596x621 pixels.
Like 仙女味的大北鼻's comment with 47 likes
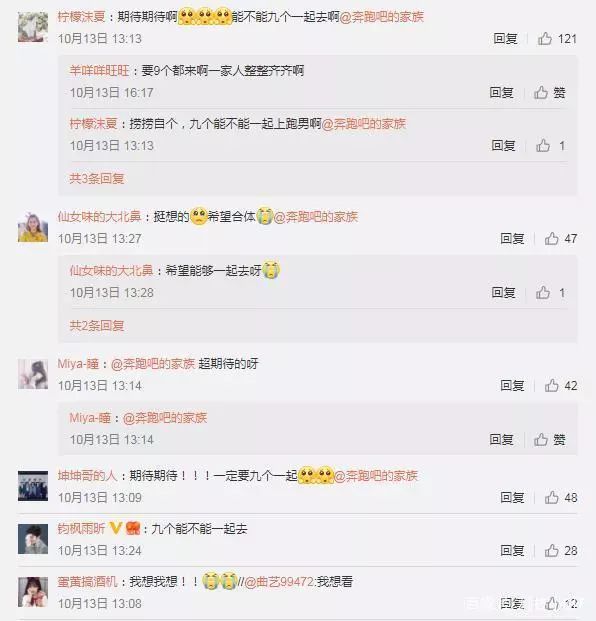[551, 238]
